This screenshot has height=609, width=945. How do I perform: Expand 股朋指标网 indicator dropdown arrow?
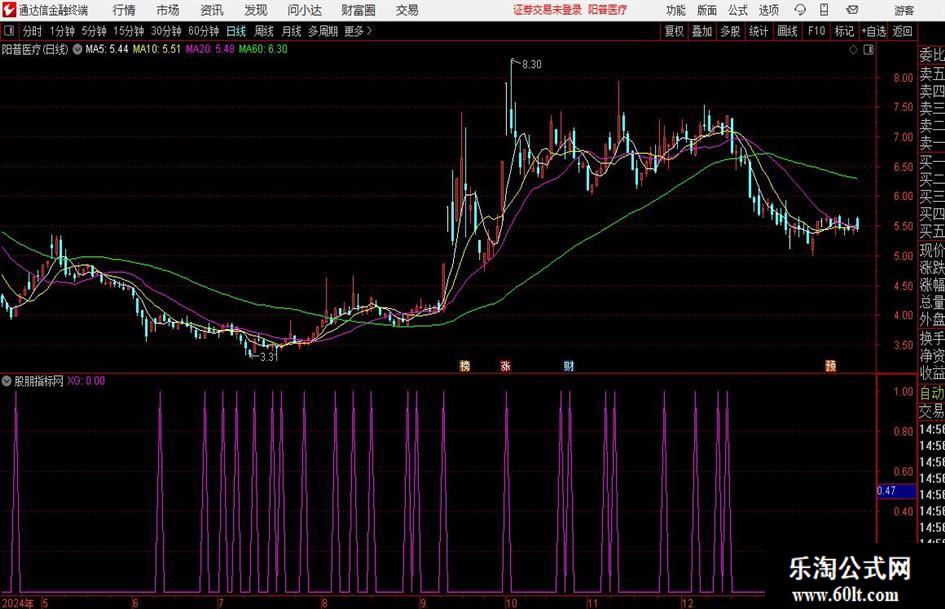pos(7,381)
